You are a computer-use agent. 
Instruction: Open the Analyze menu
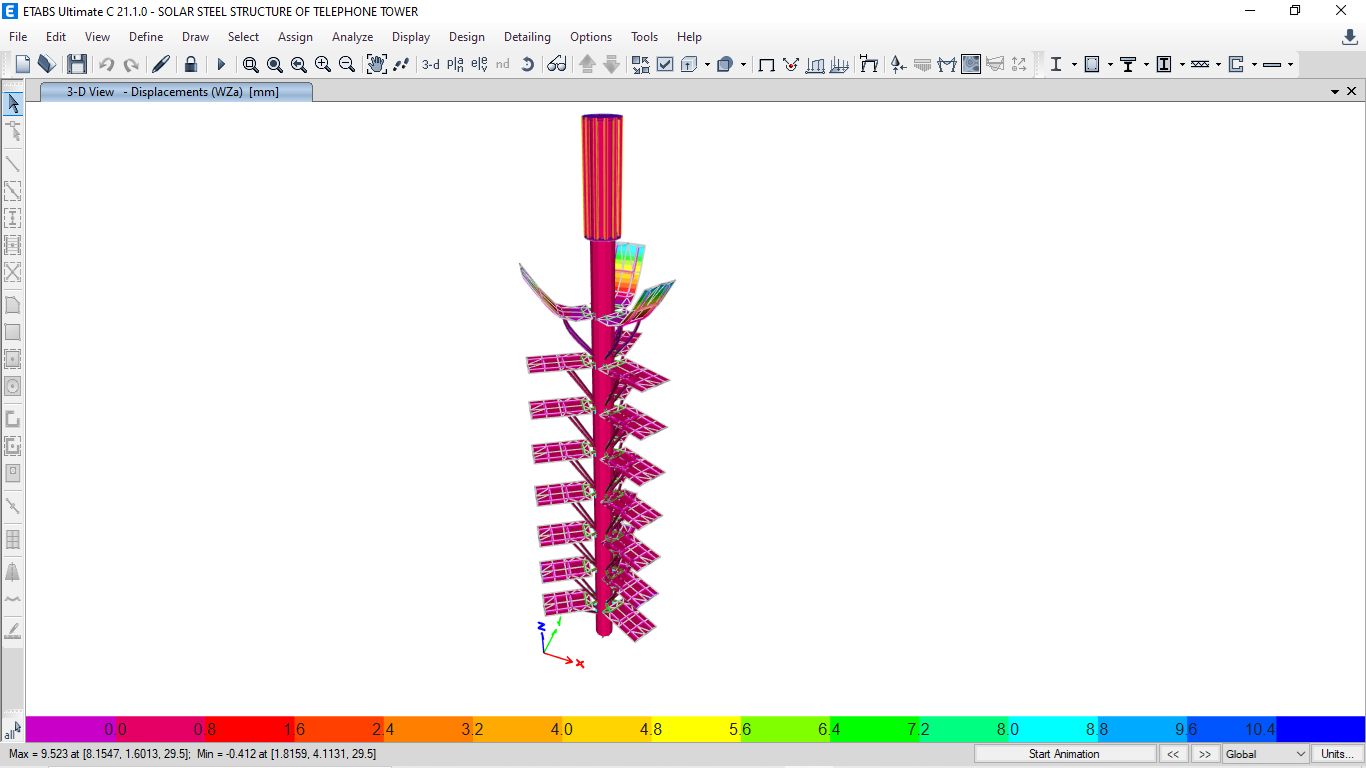352,37
